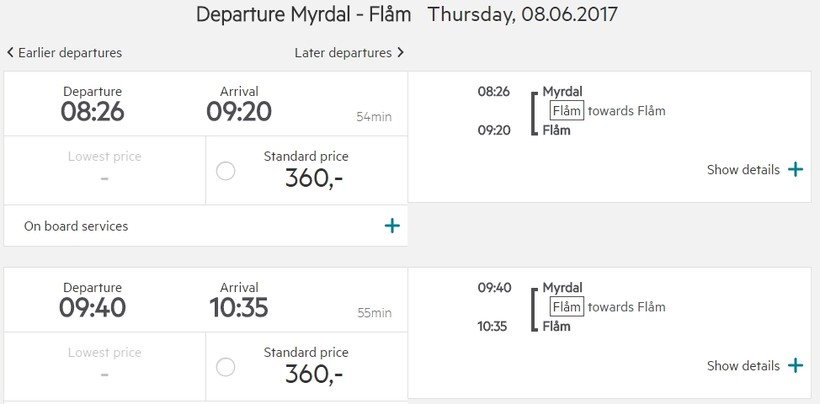
Task: Click plus icon for 09:40 Show details
Action: [x=795, y=366]
